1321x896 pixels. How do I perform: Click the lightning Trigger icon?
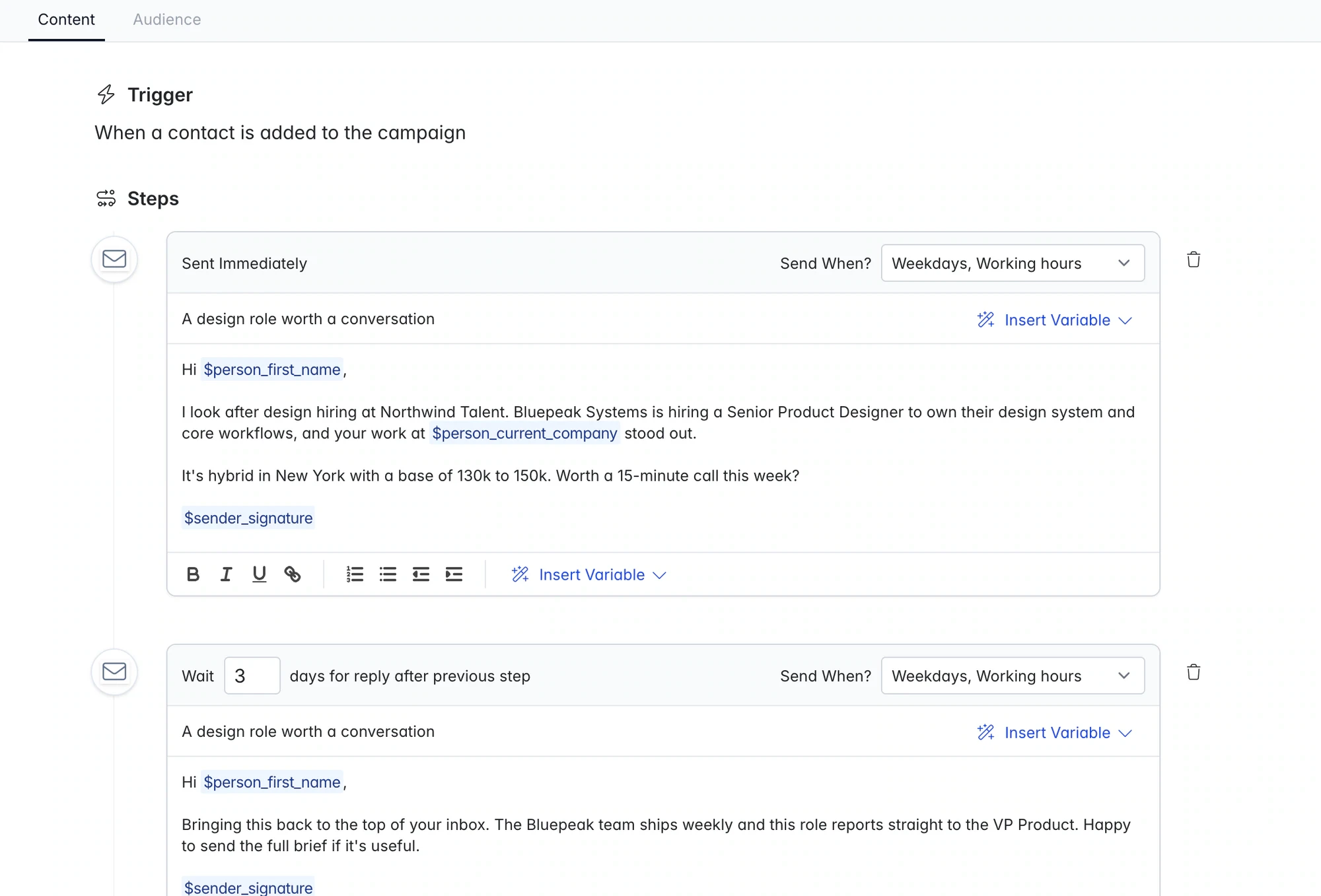[106, 94]
